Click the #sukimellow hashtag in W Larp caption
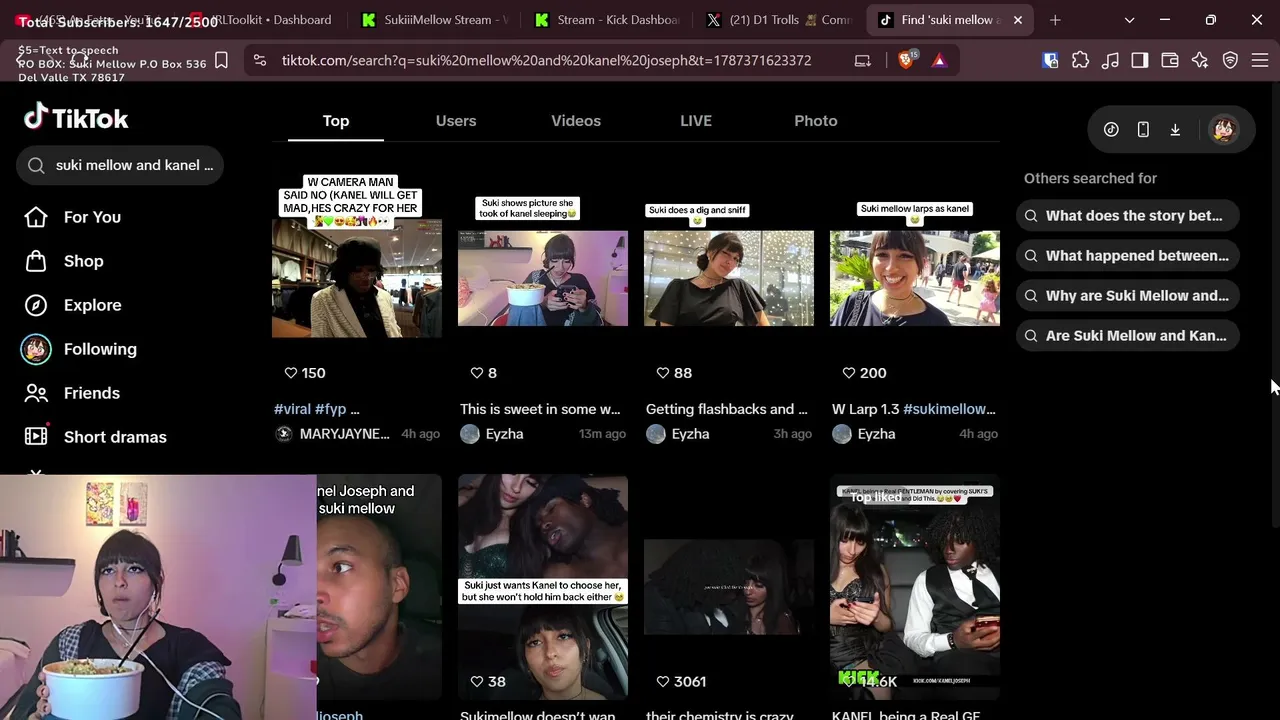The width and height of the screenshot is (1280, 720). (949, 409)
